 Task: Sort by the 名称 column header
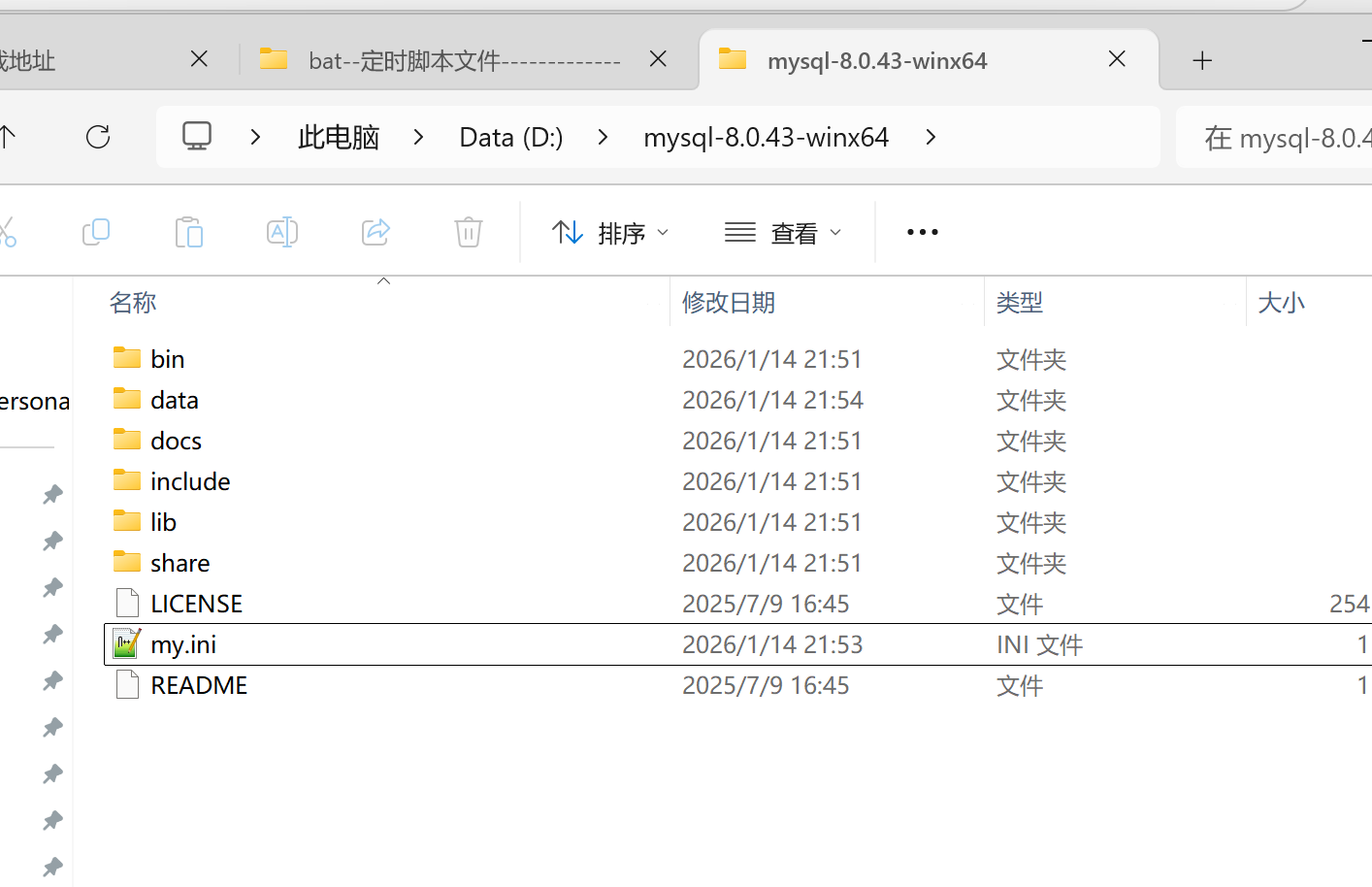pyautogui.click(x=133, y=303)
